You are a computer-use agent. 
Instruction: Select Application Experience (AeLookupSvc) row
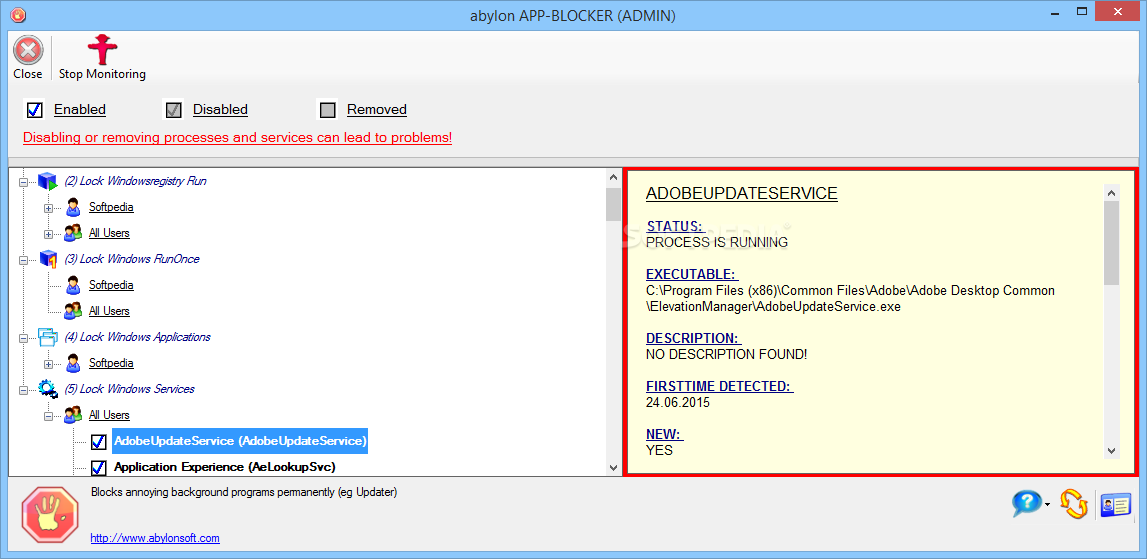tap(225, 467)
